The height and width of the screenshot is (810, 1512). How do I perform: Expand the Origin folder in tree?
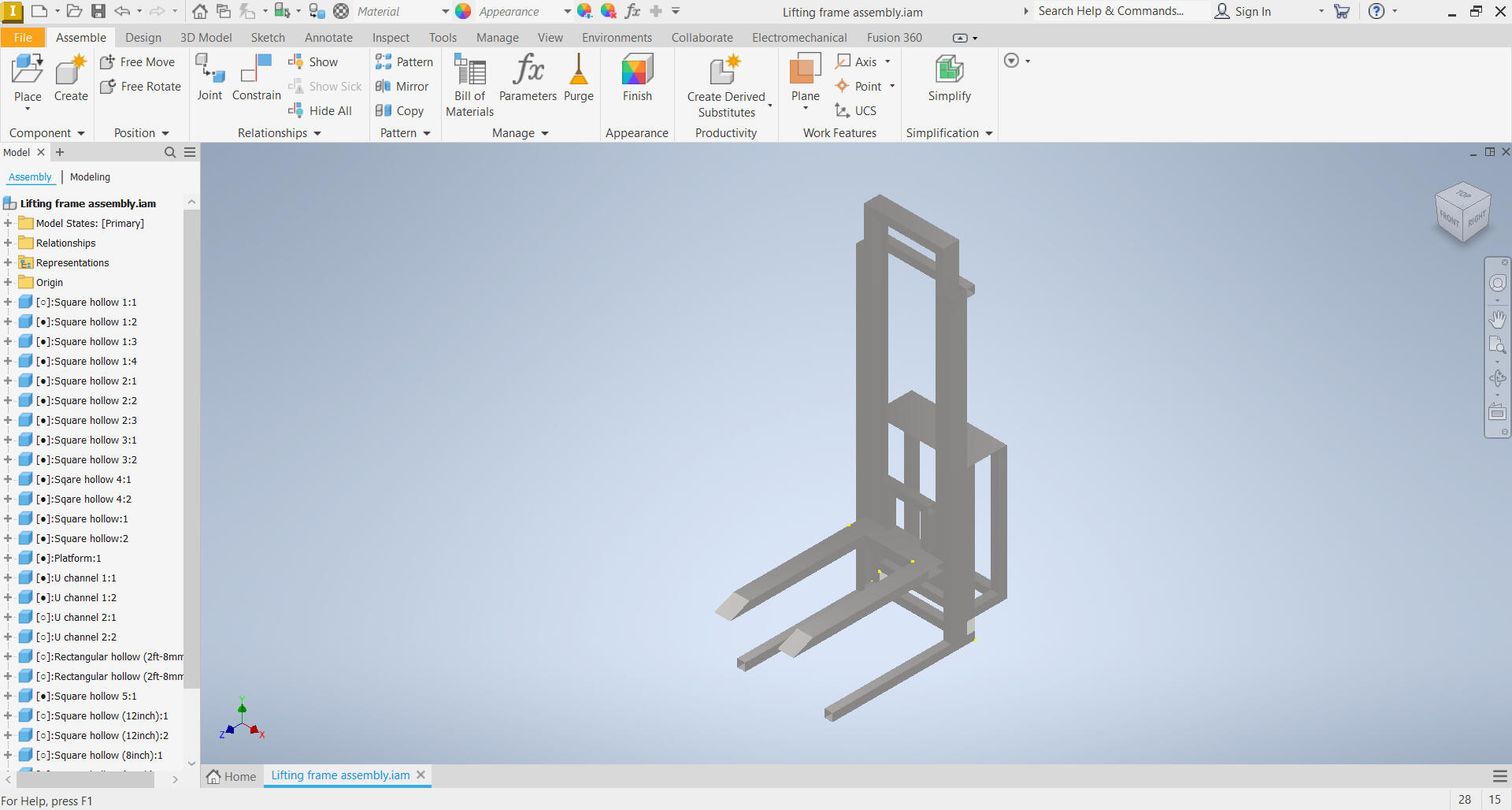coord(8,282)
